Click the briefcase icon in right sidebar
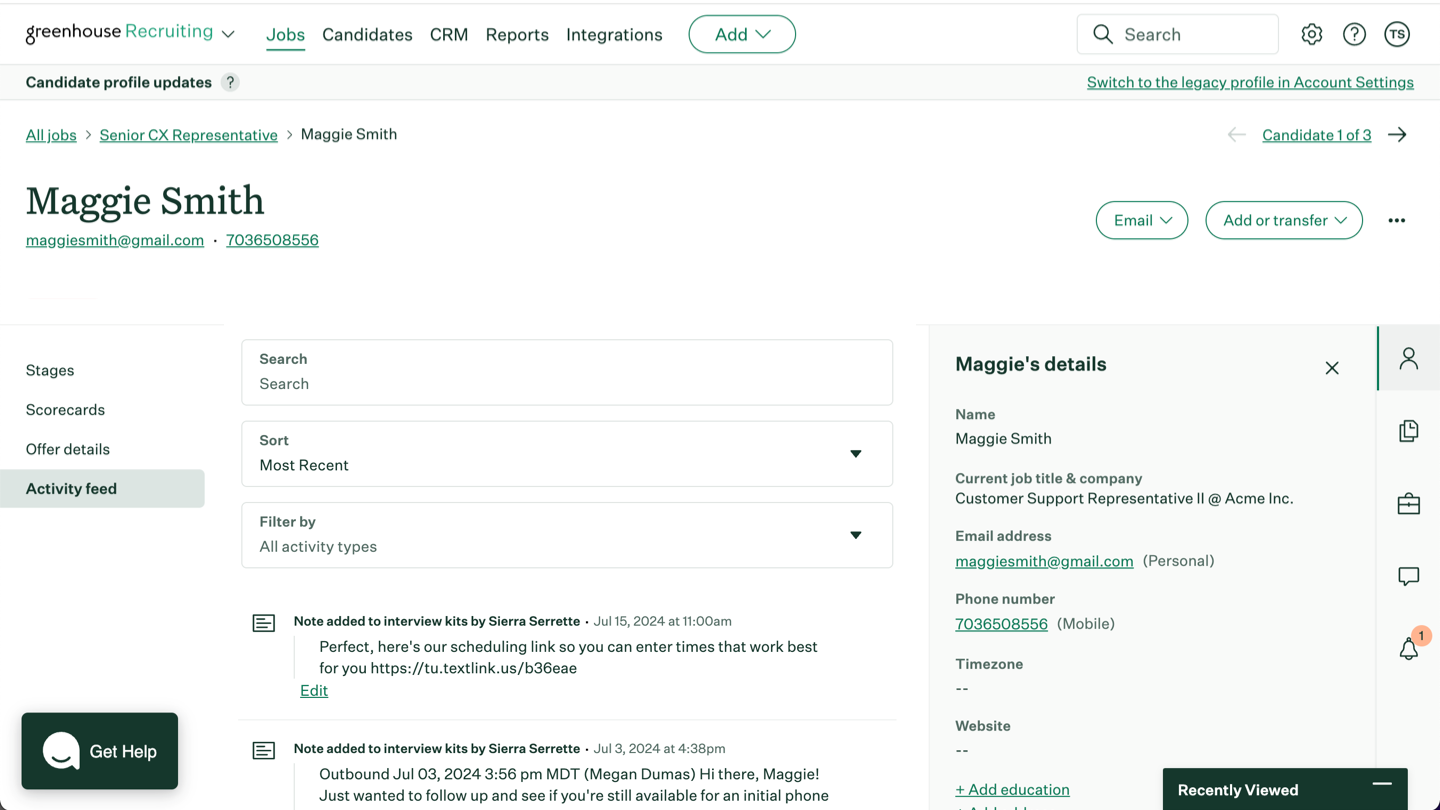This screenshot has width=1440, height=810. point(1408,504)
